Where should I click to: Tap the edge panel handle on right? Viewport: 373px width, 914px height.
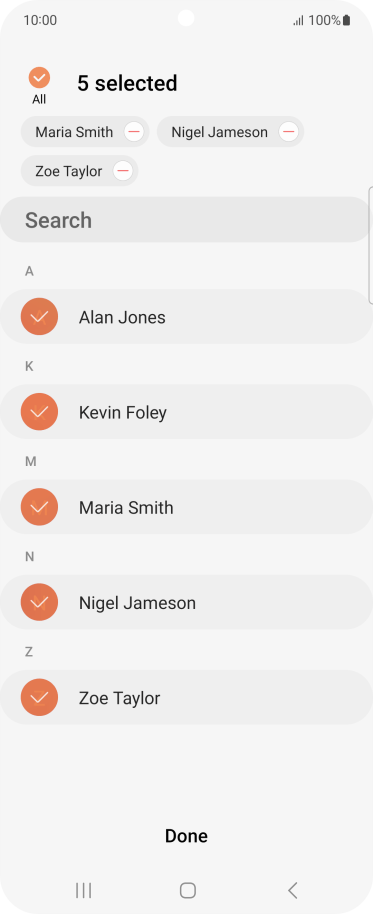[x=371, y=245]
